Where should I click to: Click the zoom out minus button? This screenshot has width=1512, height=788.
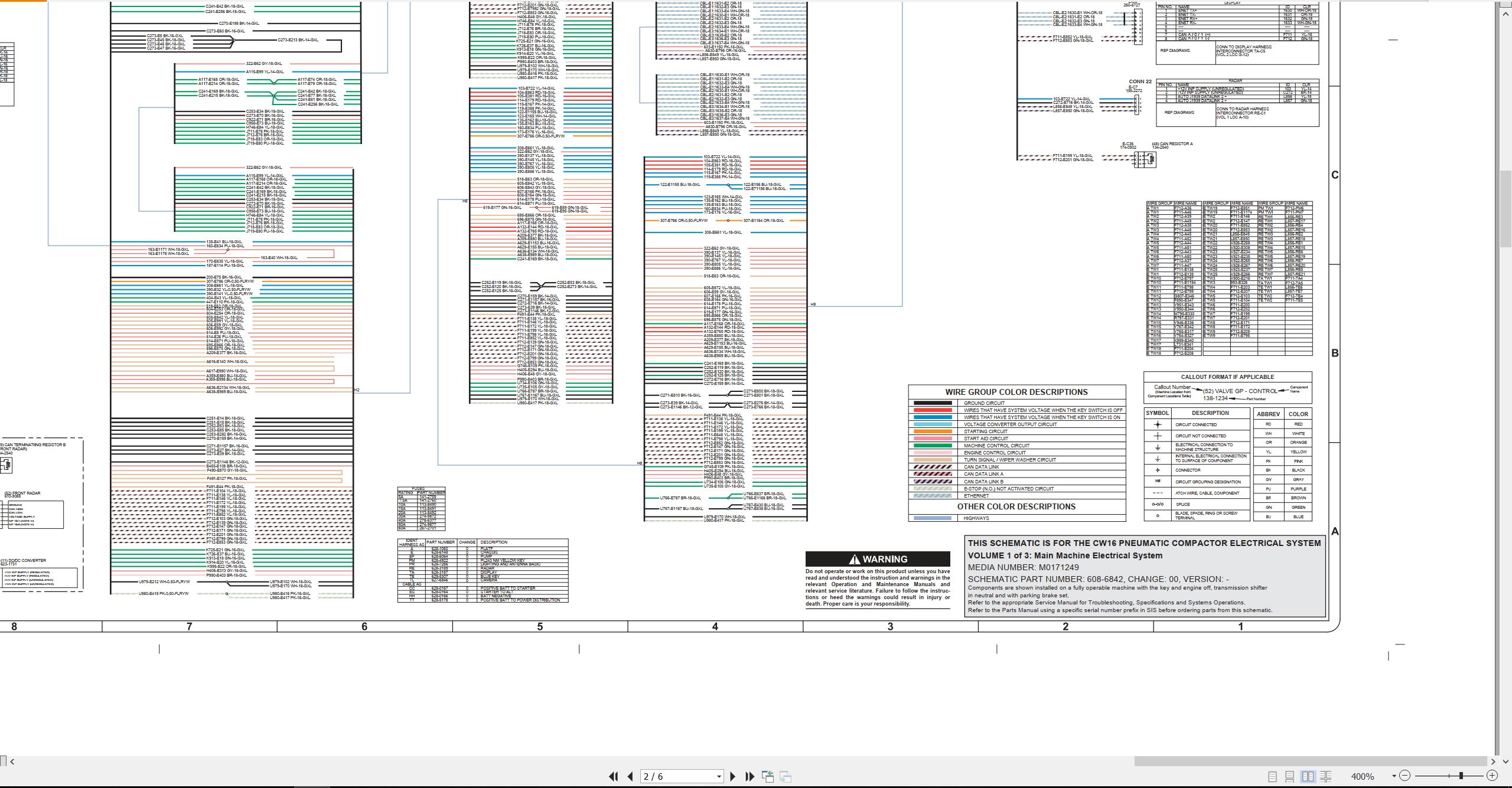[1405, 776]
